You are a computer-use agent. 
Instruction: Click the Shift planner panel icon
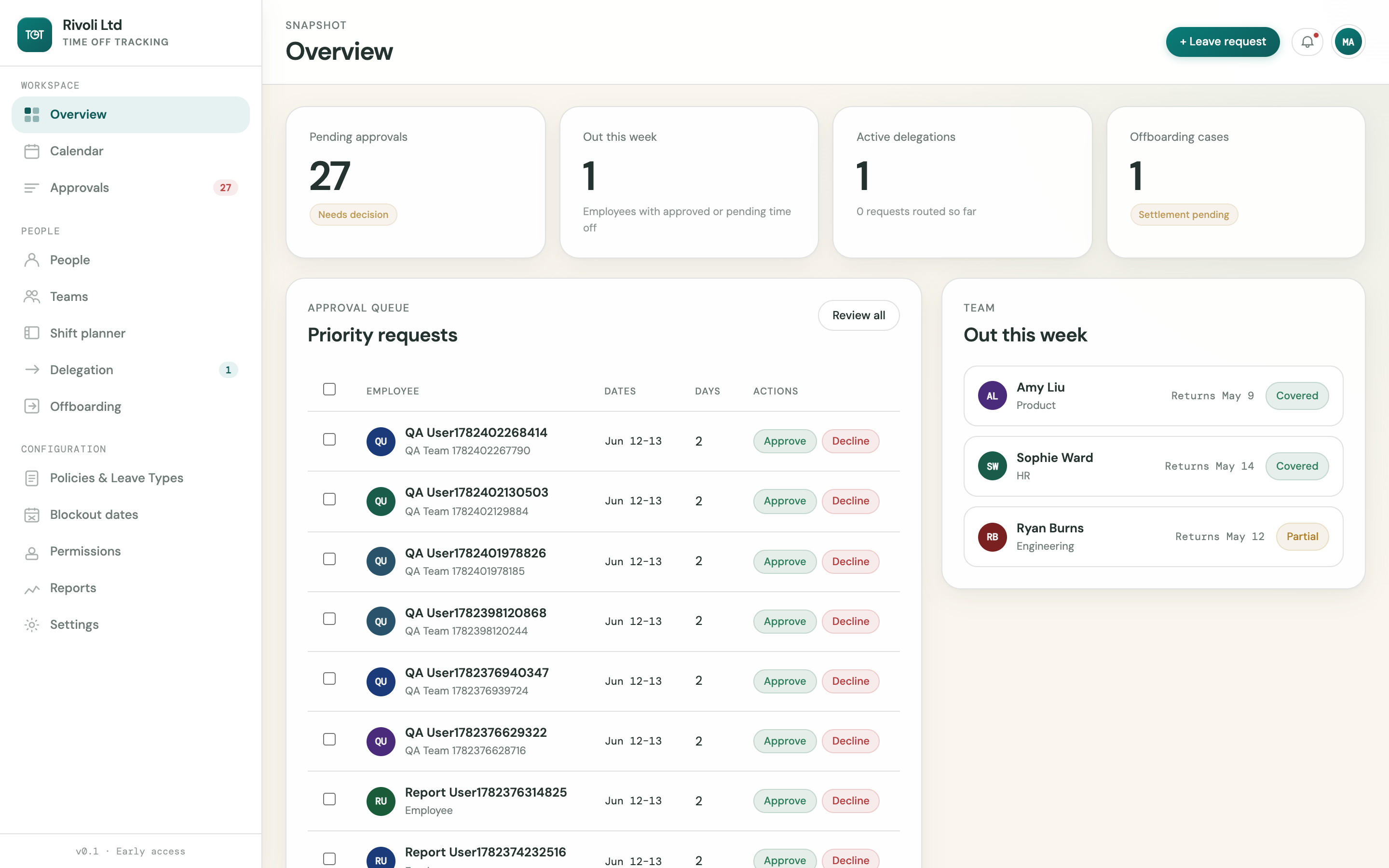click(x=32, y=334)
